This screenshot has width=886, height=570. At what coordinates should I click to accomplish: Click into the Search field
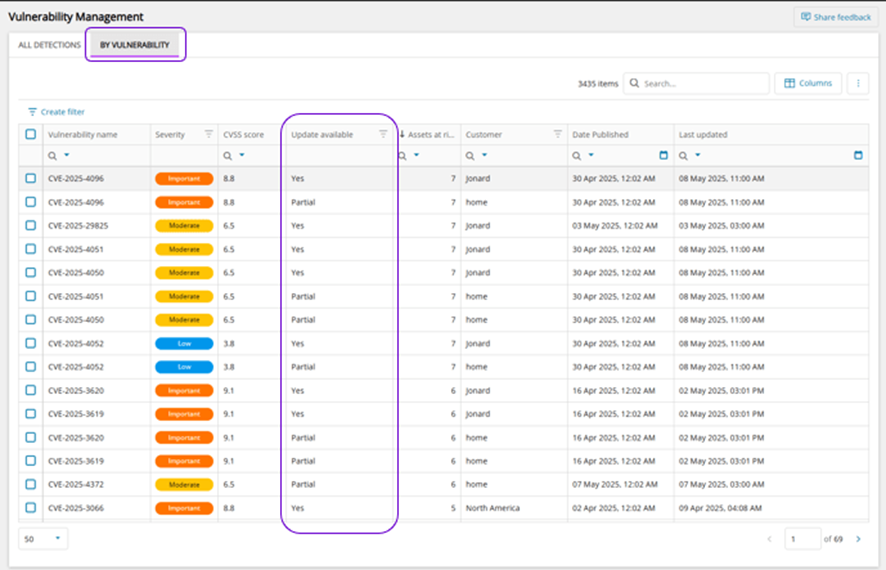pos(696,83)
